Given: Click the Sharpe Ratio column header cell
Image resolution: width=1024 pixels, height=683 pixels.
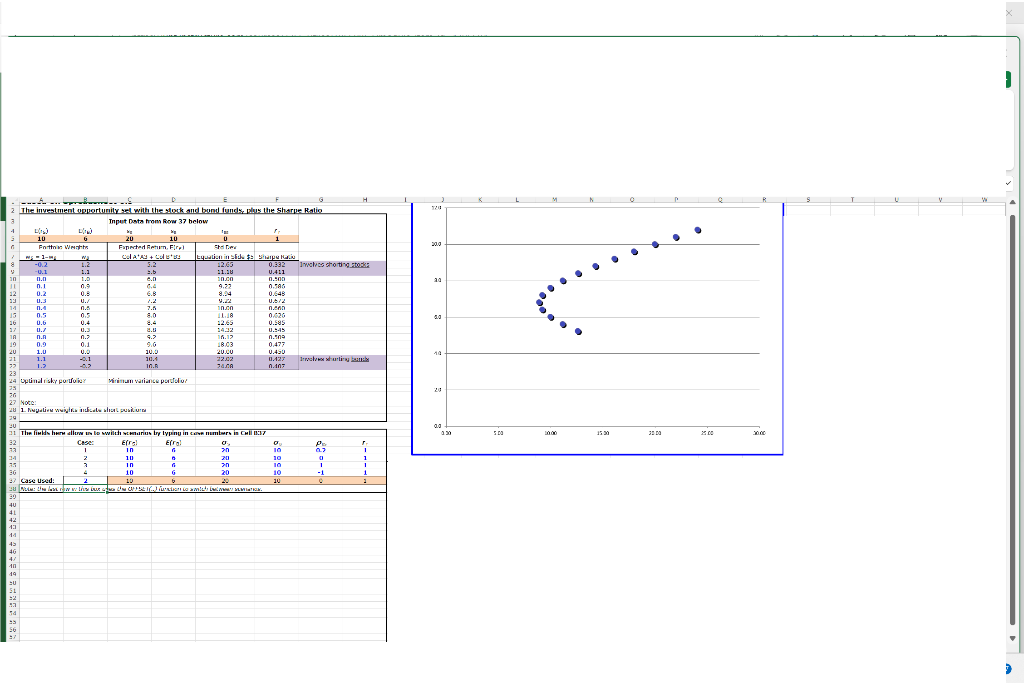Looking at the screenshot, I should (275, 257).
